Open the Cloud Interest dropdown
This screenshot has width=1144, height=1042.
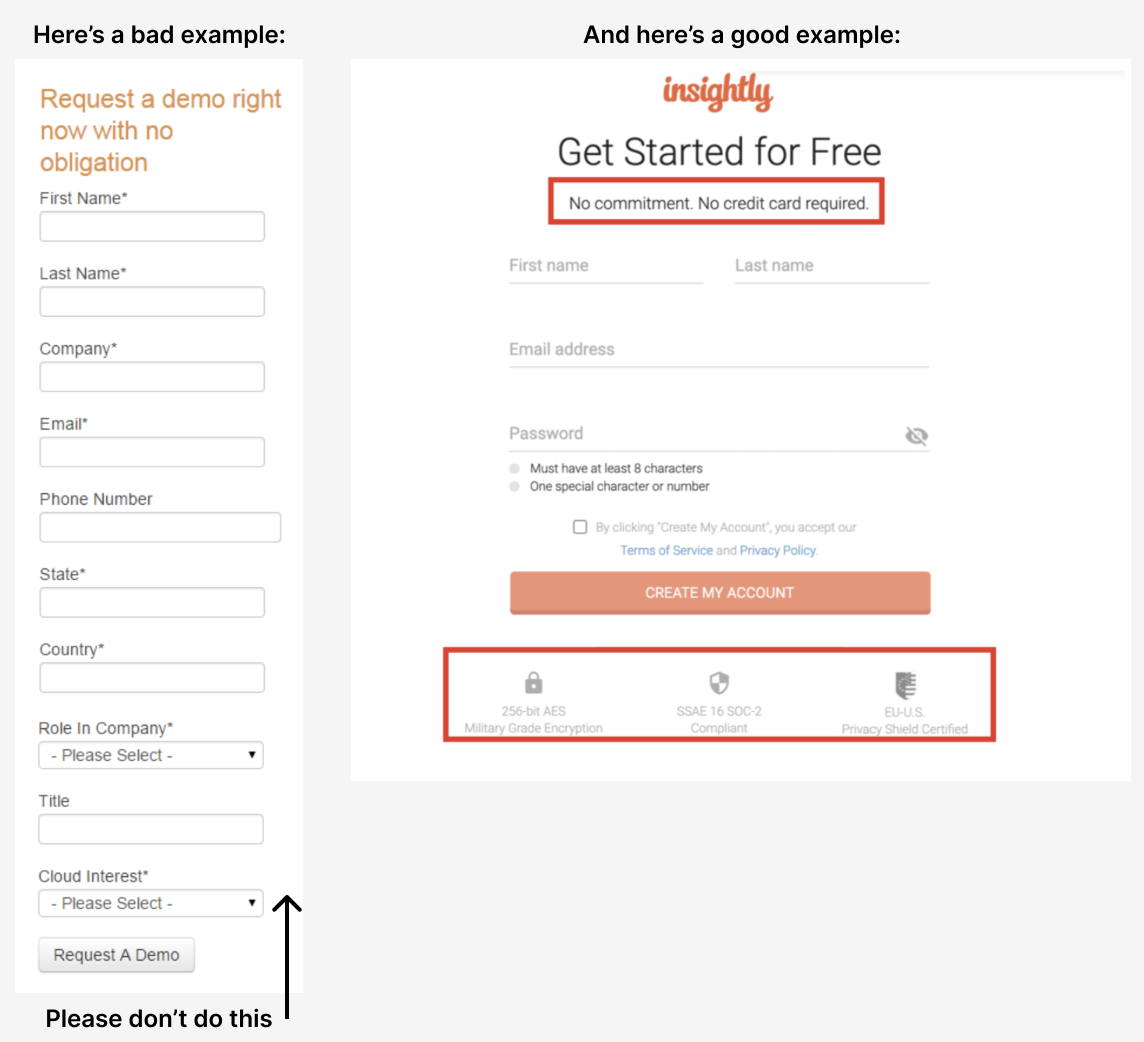tap(151, 903)
